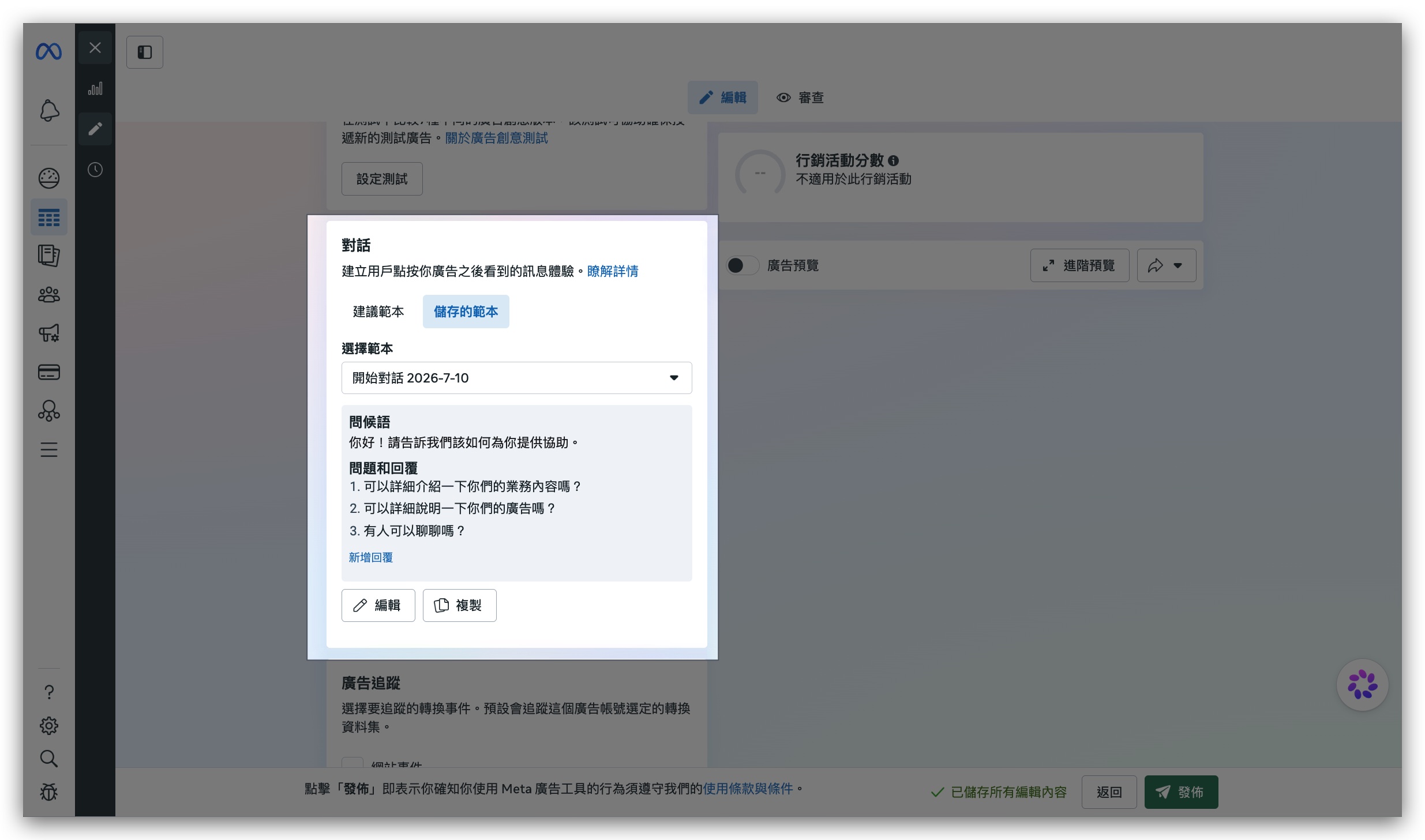Open the search magnifier icon

click(49, 759)
